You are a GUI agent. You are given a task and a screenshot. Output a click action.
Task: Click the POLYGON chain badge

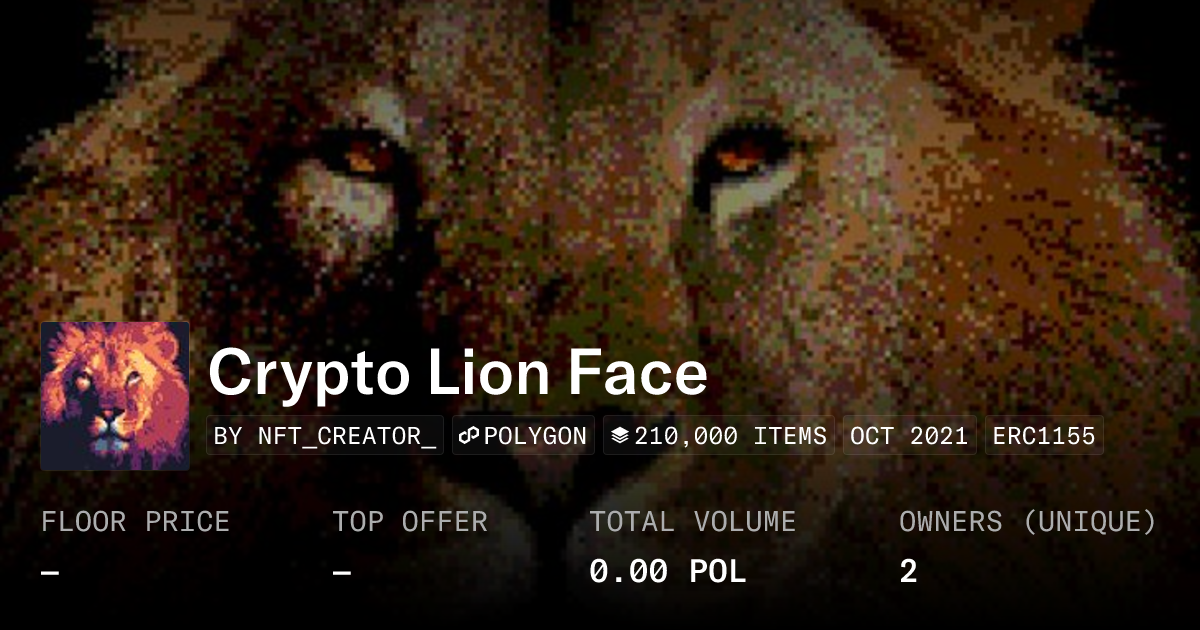point(523,436)
